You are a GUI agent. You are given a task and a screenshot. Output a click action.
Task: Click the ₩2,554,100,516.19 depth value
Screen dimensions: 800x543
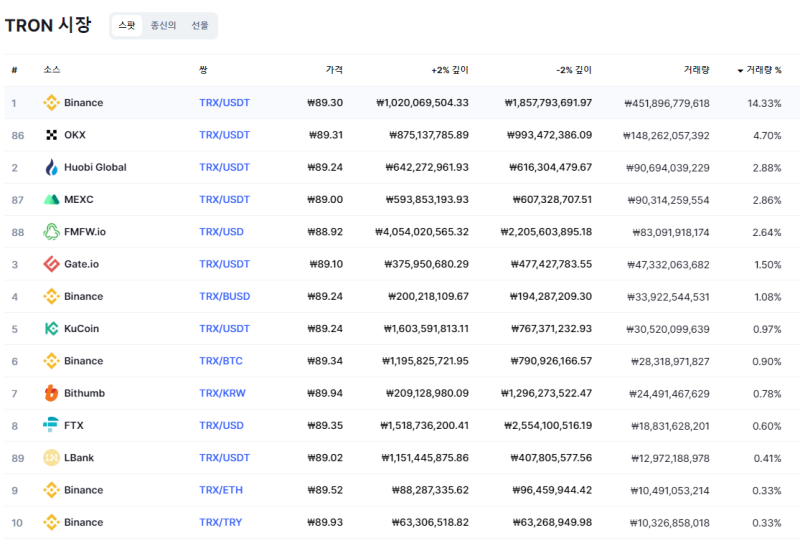point(548,426)
